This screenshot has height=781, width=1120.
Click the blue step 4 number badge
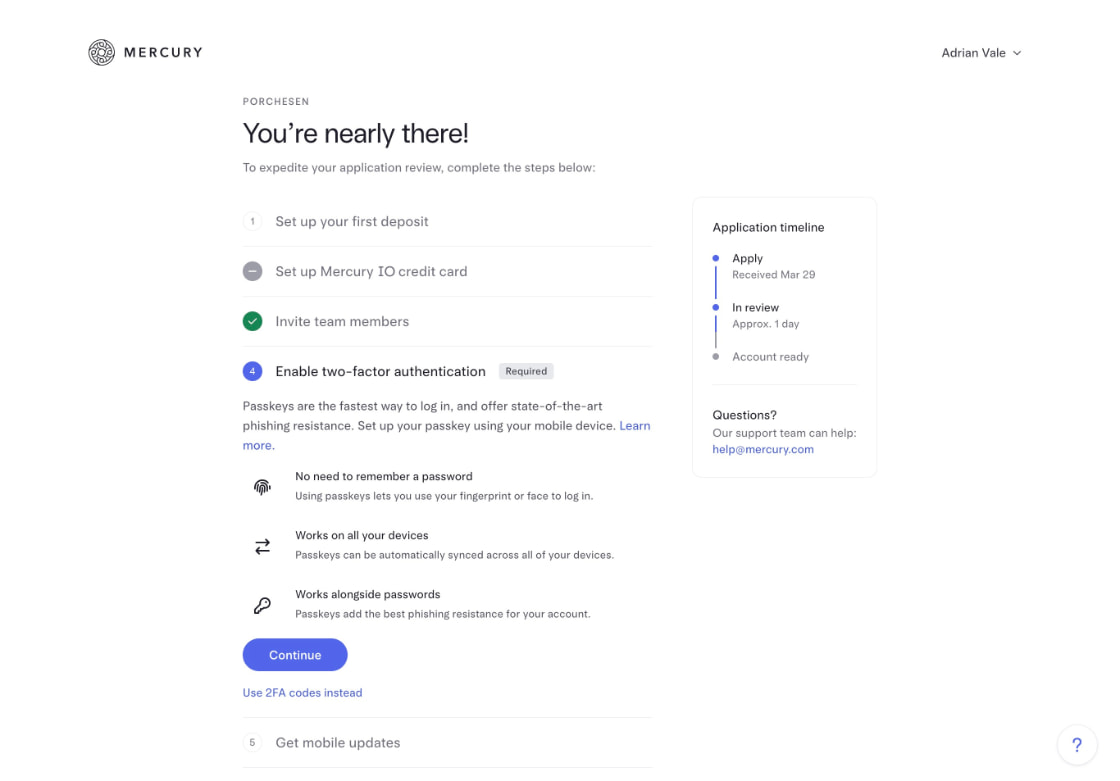[252, 372]
